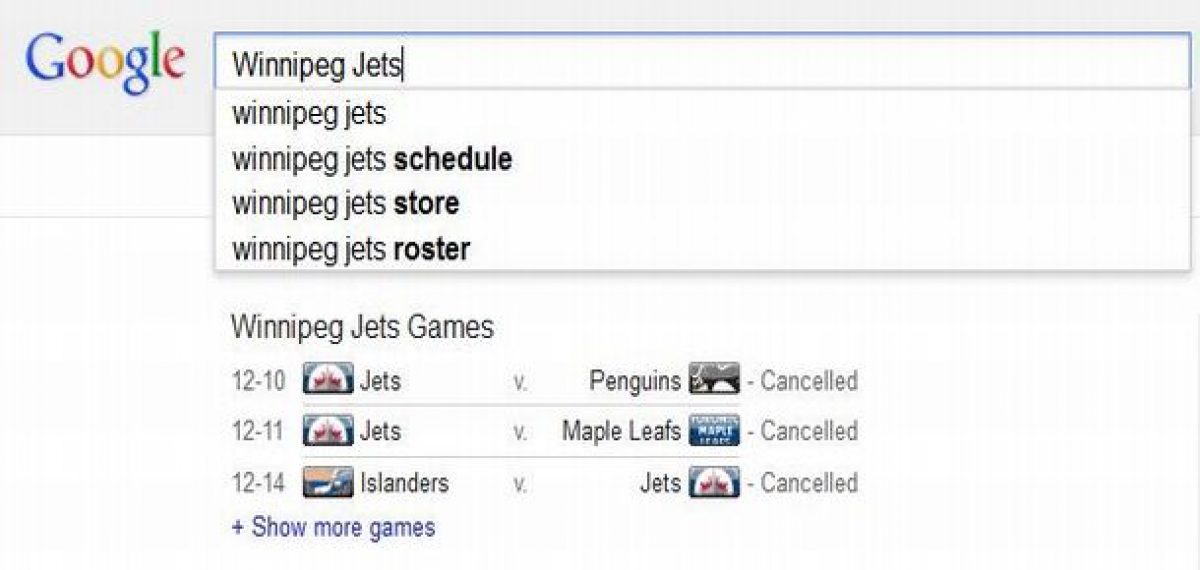Click the Penguins team logo

(715, 381)
